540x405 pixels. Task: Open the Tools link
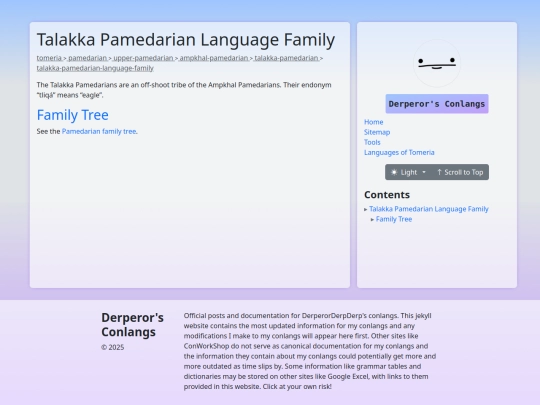click(372, 142)
